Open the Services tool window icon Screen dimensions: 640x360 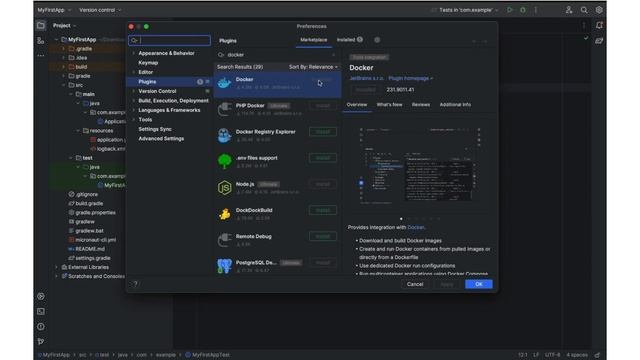41,296
